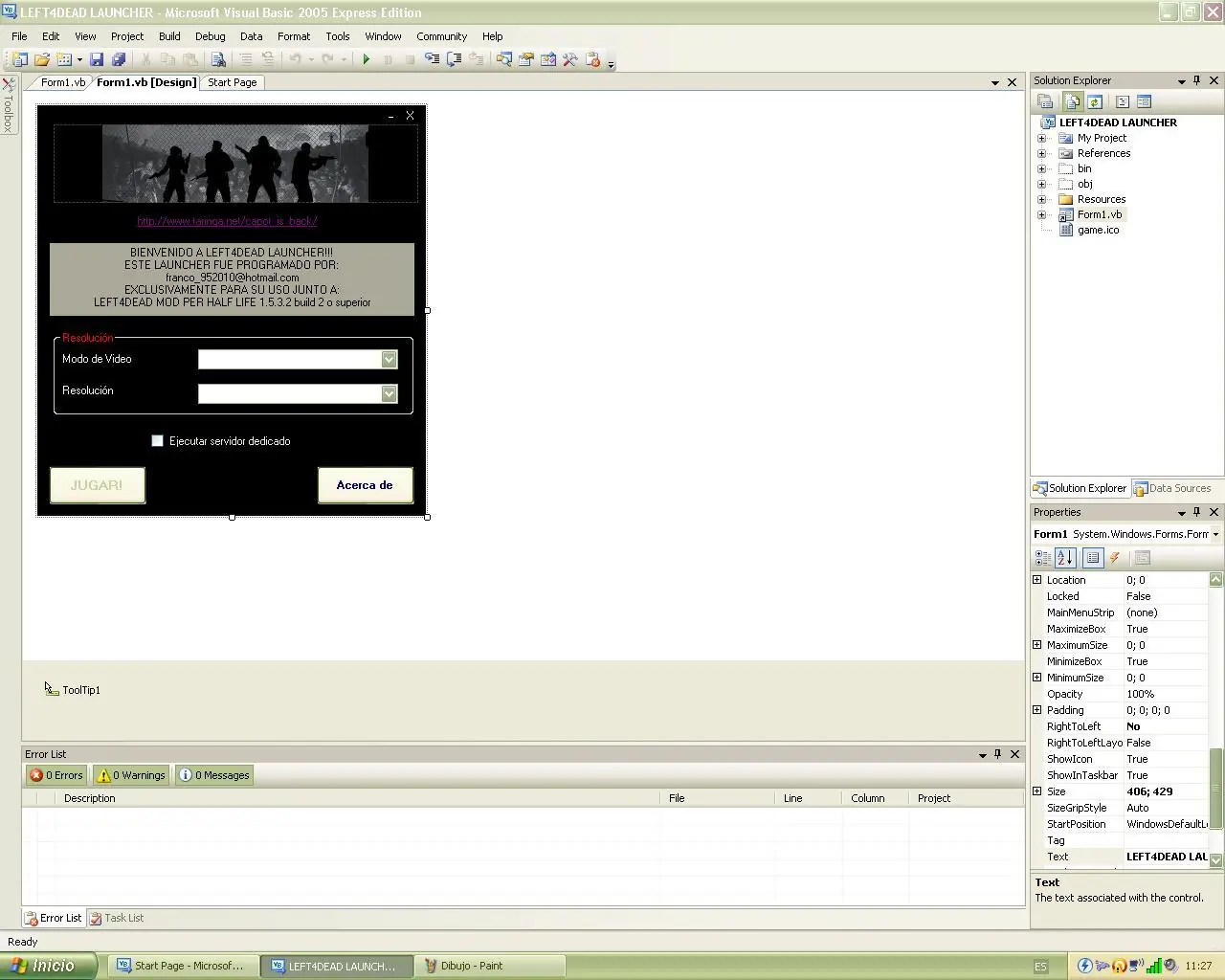The height and width of the screenshot is (980, 1225).
Task: Click the Find in Files toolbar icon
Action: click(x=218, y=59)
